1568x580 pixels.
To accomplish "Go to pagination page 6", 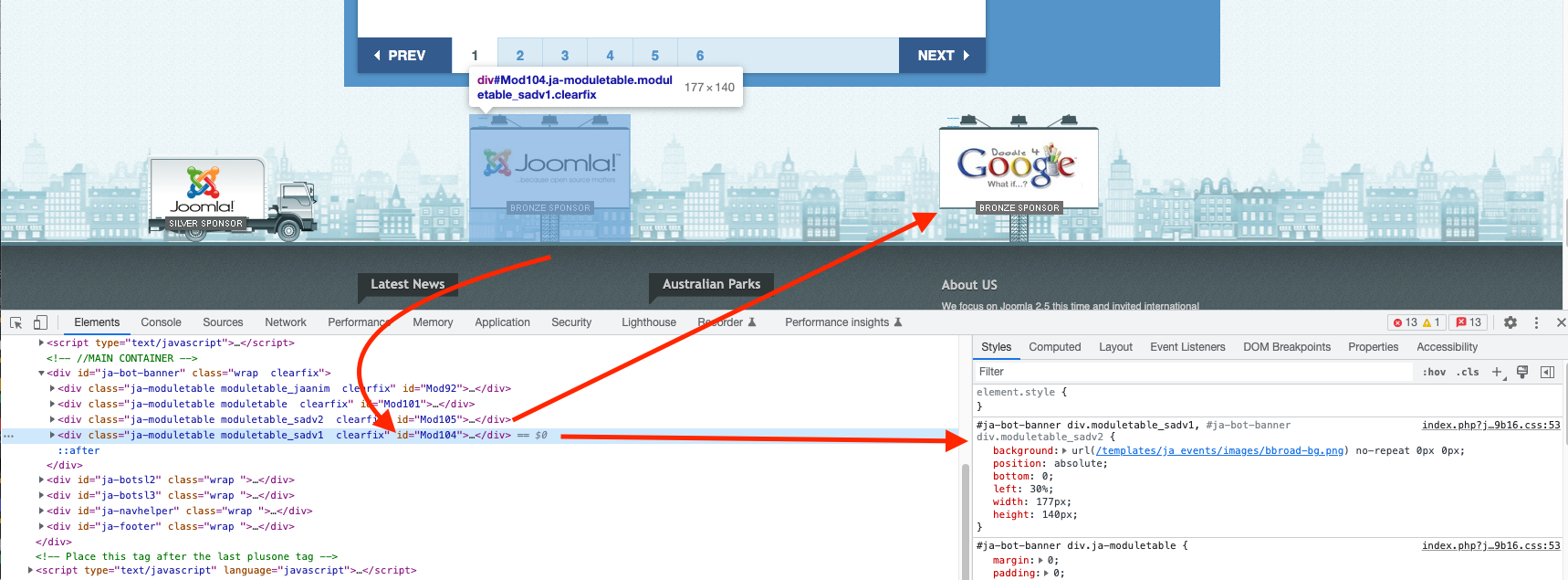I will (x=700, y=56).
